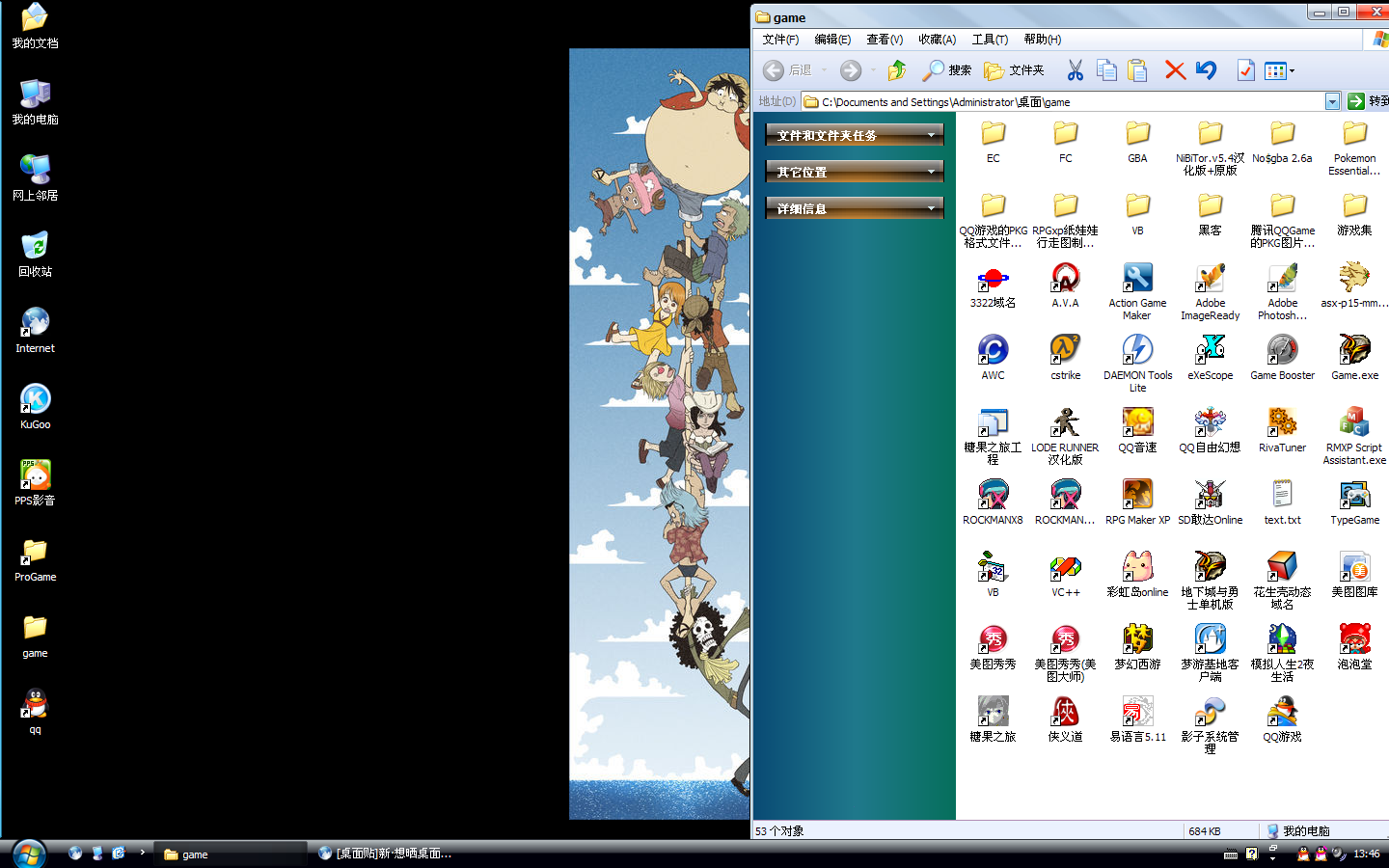Expand the 详细信息 panel

pyautogui.click(x=855, y=208)
